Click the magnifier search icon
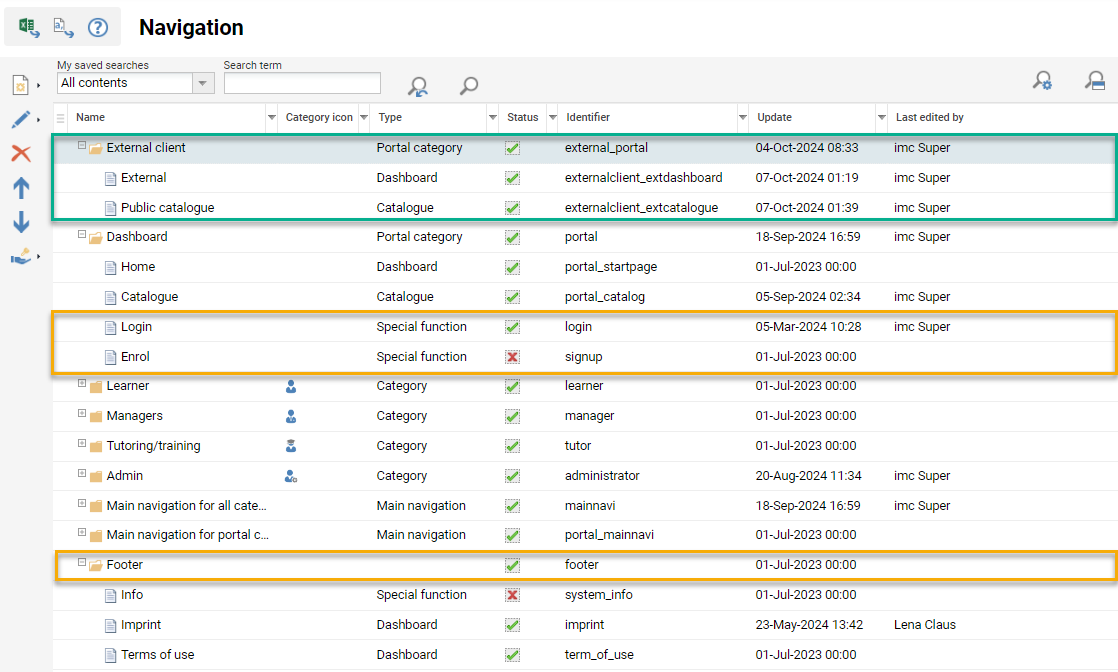This screenshot has height=672, width=1118. [x=469, y=86]
